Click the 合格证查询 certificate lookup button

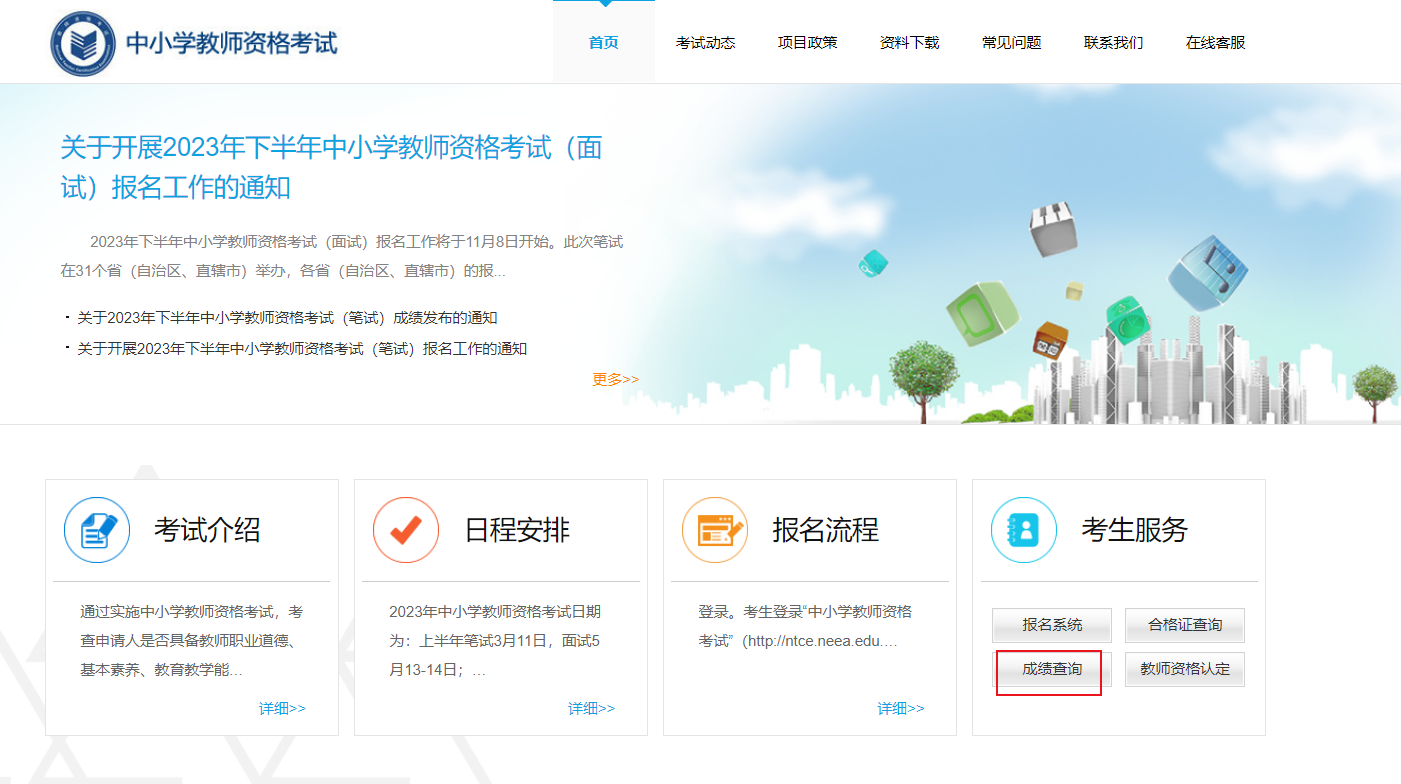[x=1184, y=625]
